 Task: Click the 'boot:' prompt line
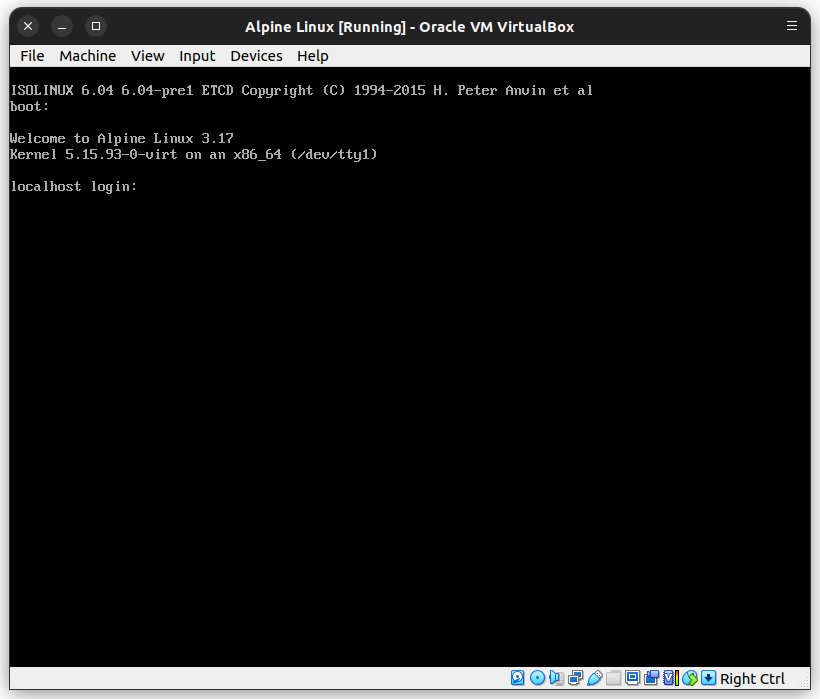point(29,107)
